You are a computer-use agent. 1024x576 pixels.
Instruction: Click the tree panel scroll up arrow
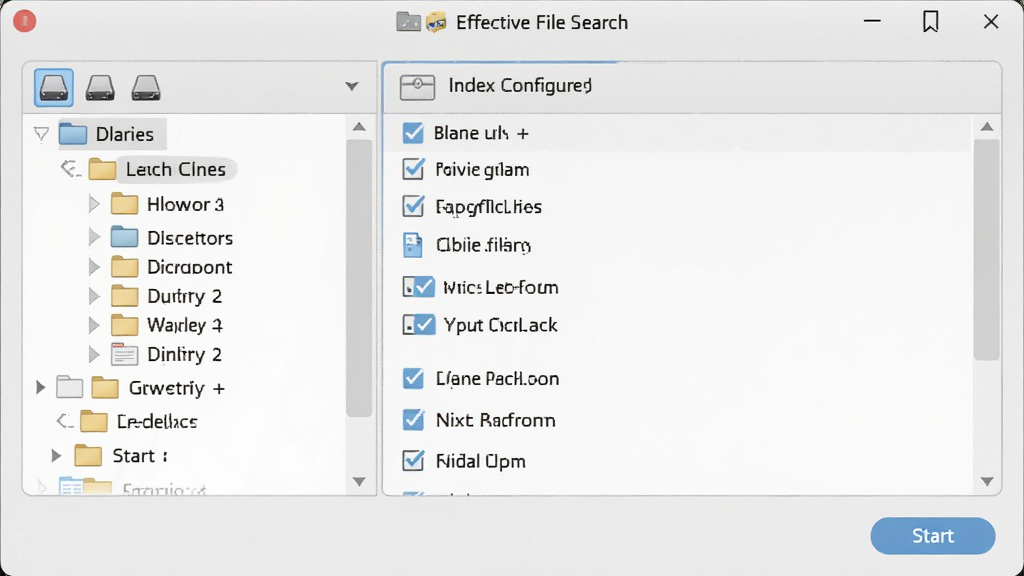[359, 127]
